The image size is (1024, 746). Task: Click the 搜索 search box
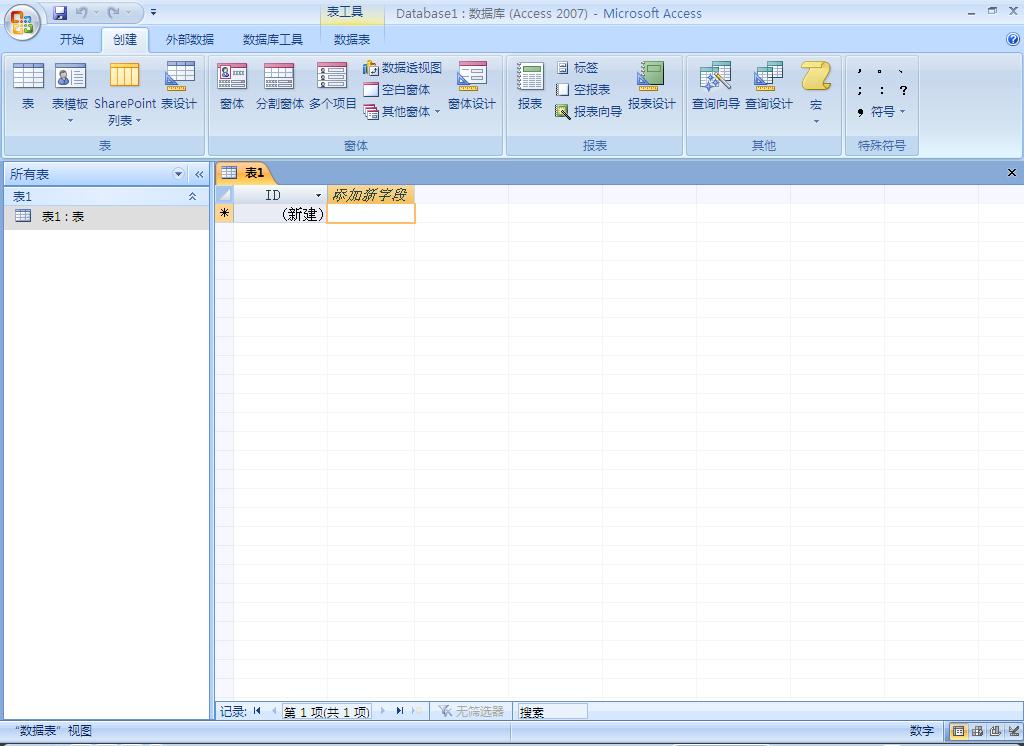552,711
